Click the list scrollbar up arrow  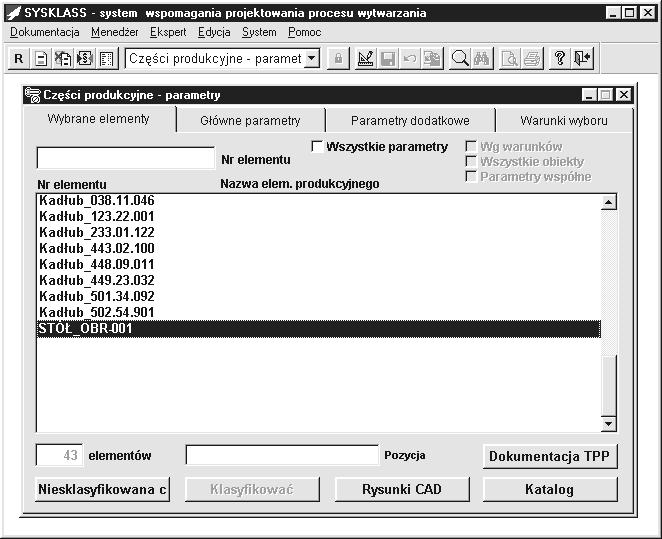pos(608,203)
